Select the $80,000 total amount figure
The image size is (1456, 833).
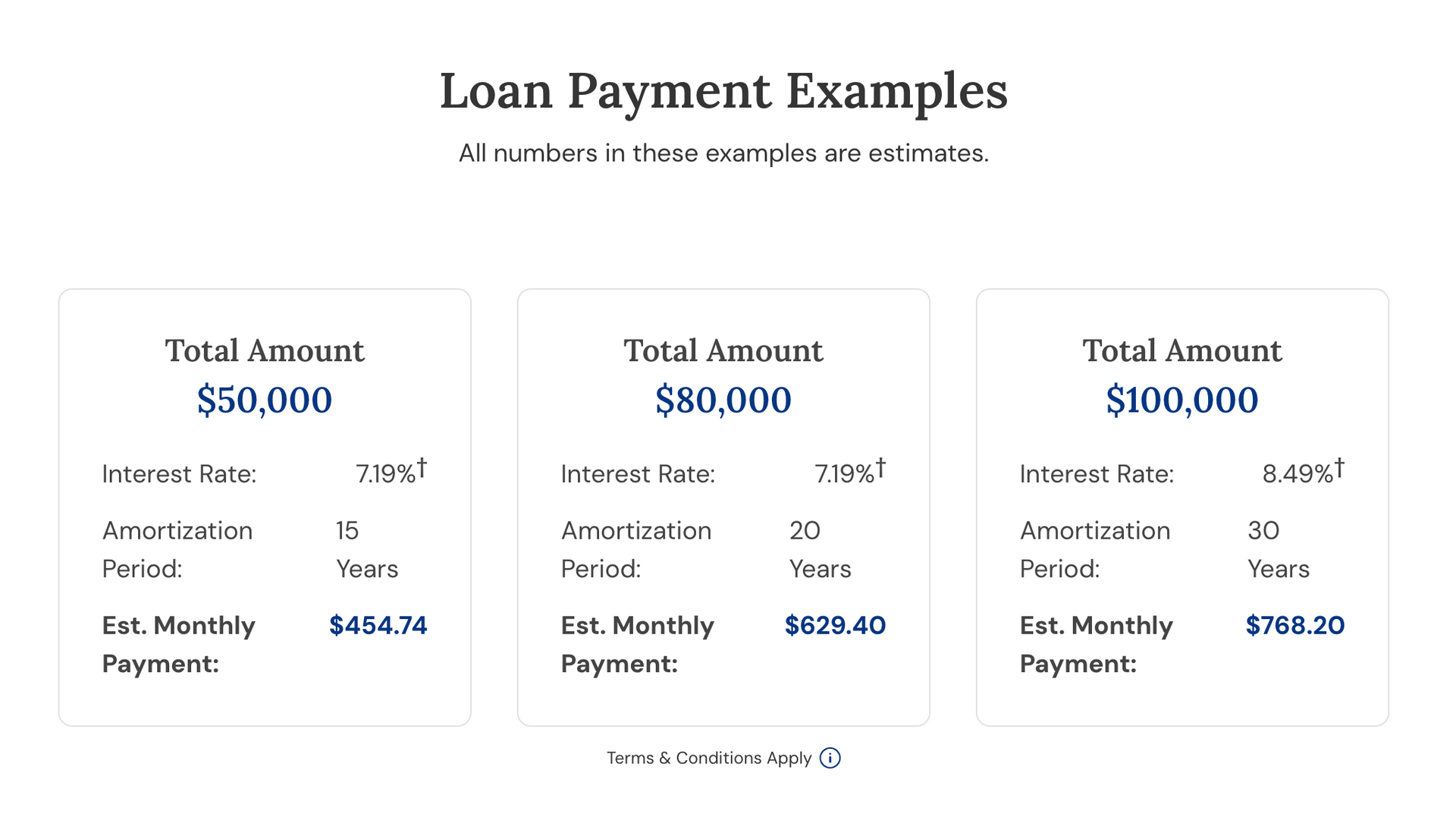tap(723, 400)
